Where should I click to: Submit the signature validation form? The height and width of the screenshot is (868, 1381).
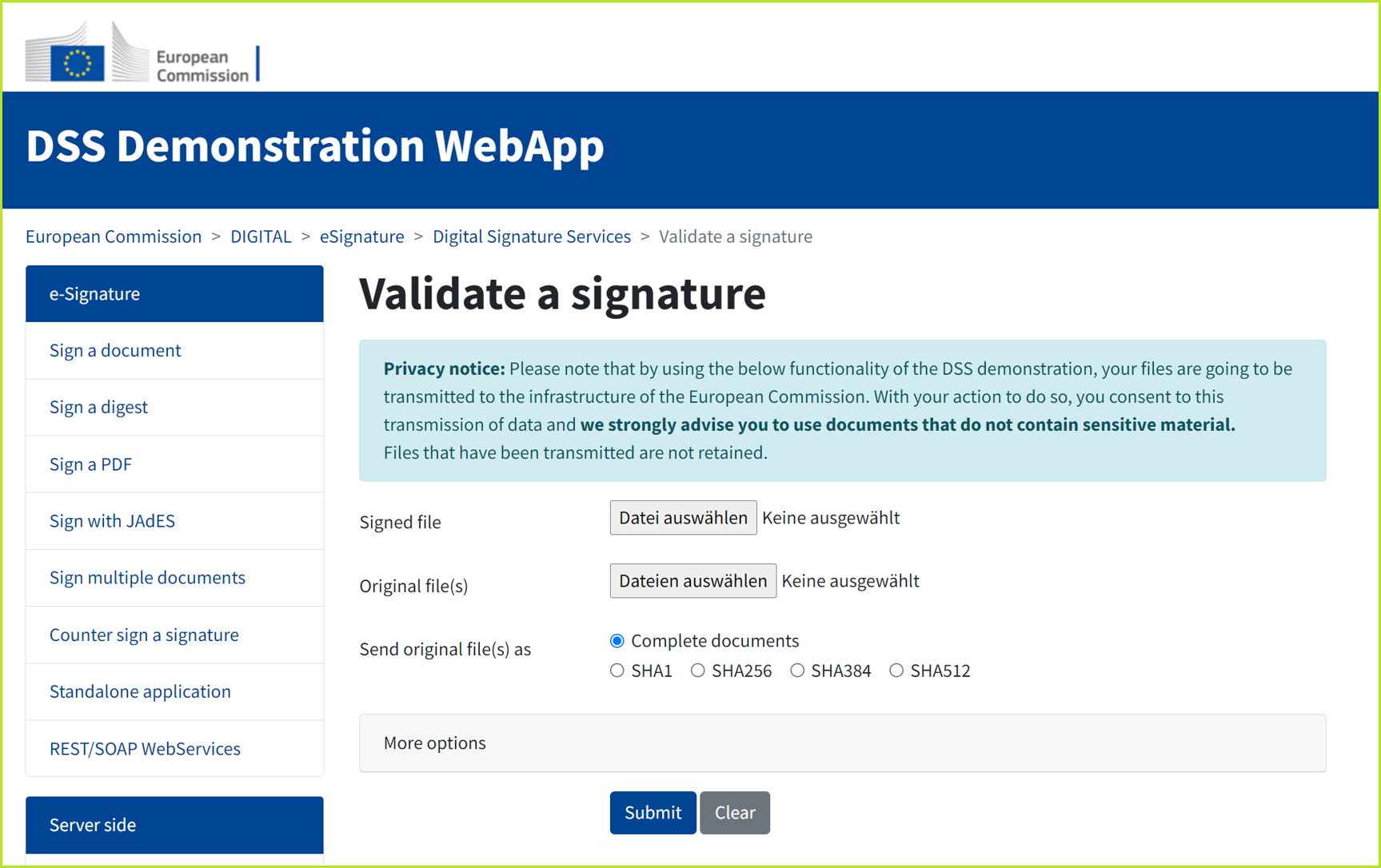(x=652, y=812)
